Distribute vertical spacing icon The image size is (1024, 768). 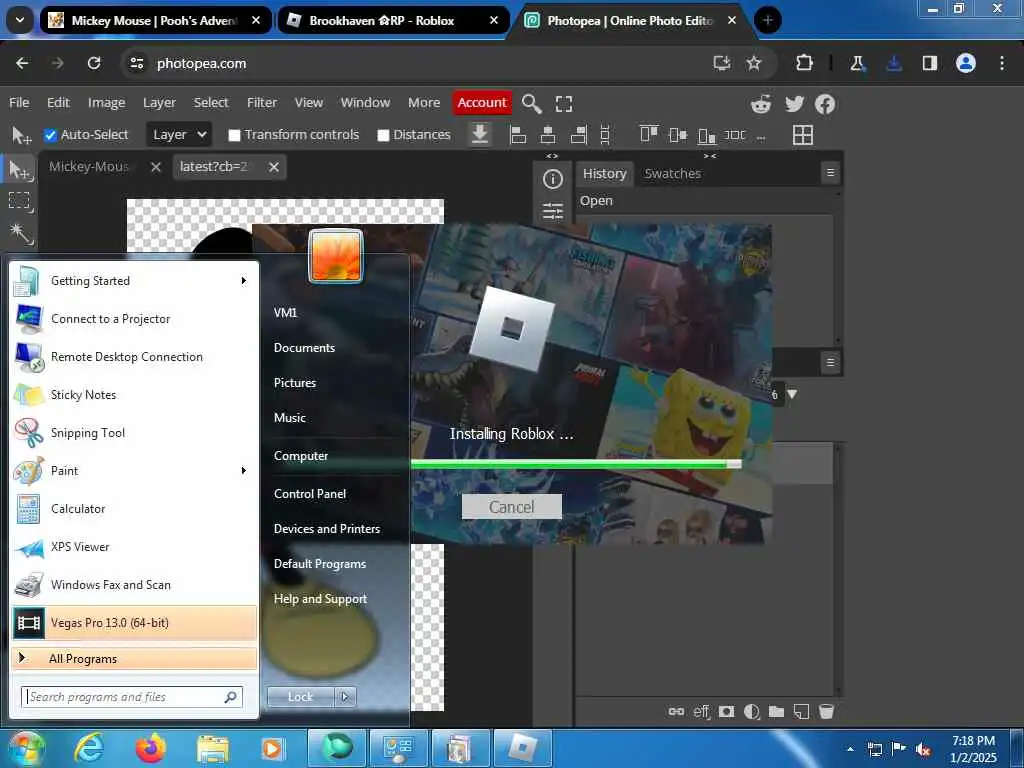tap(605, 135)
